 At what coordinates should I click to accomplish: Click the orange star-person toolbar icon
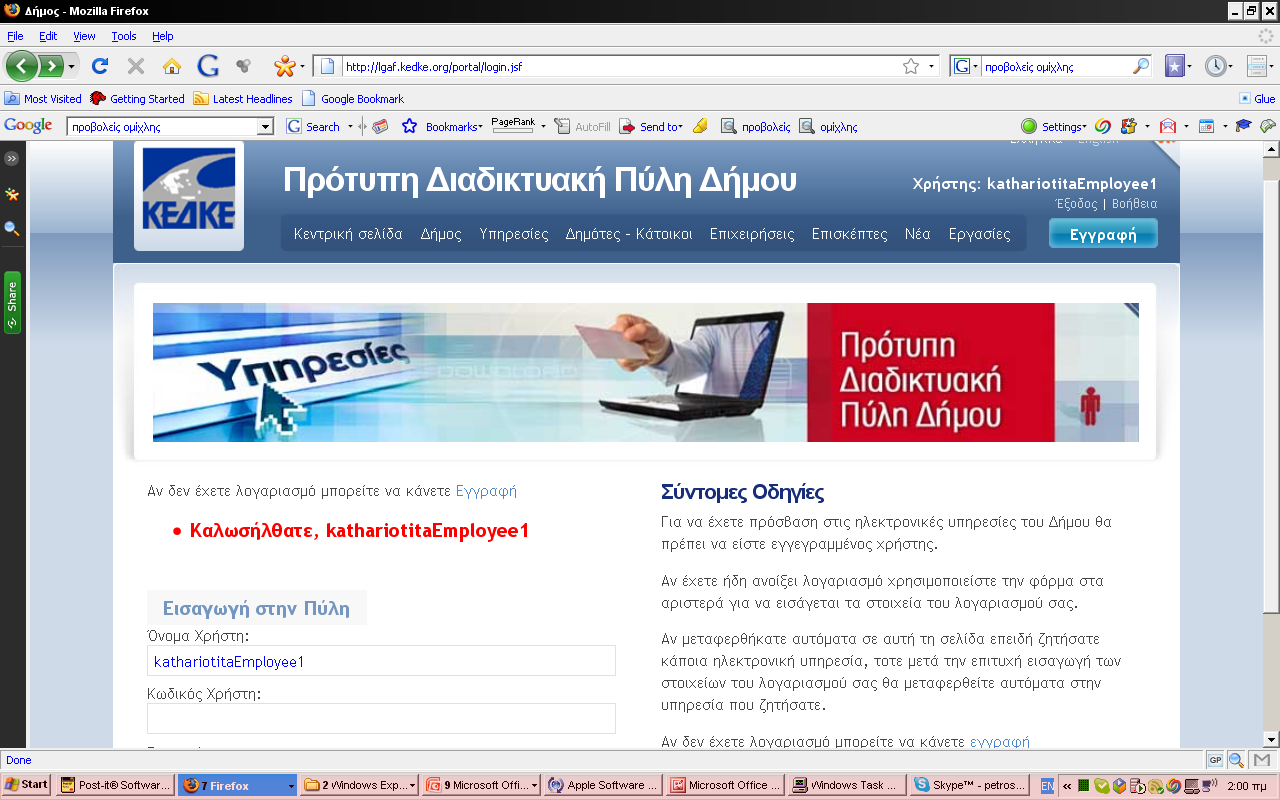tap(285, 67)
